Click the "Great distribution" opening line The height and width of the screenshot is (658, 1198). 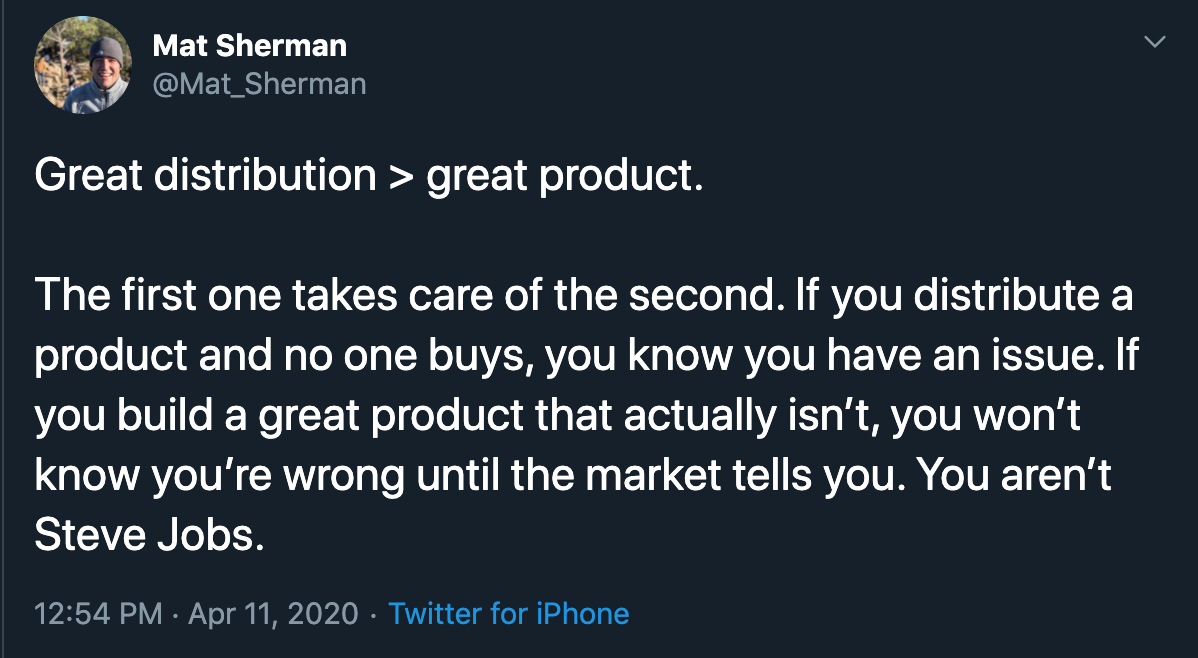point(205,176)
